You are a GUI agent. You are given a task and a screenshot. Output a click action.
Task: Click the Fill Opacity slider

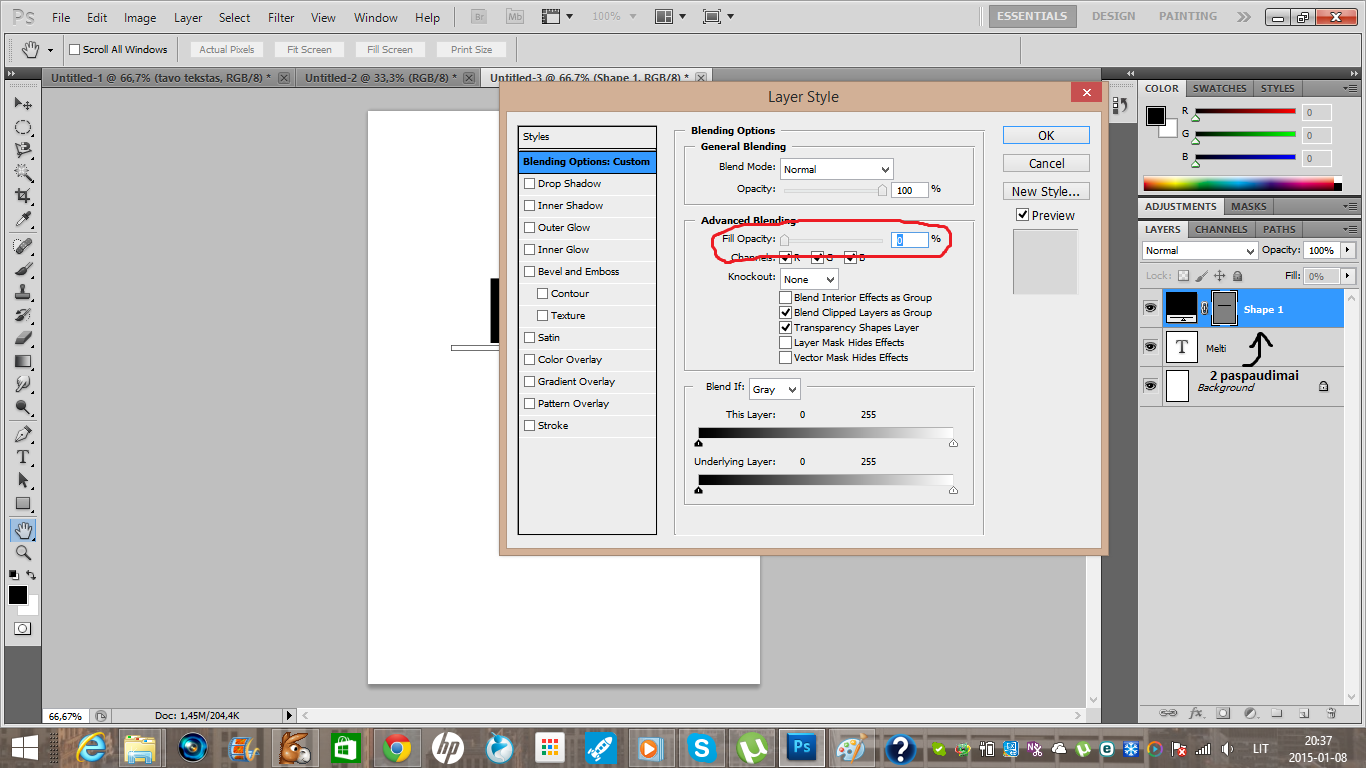(832, 240)
